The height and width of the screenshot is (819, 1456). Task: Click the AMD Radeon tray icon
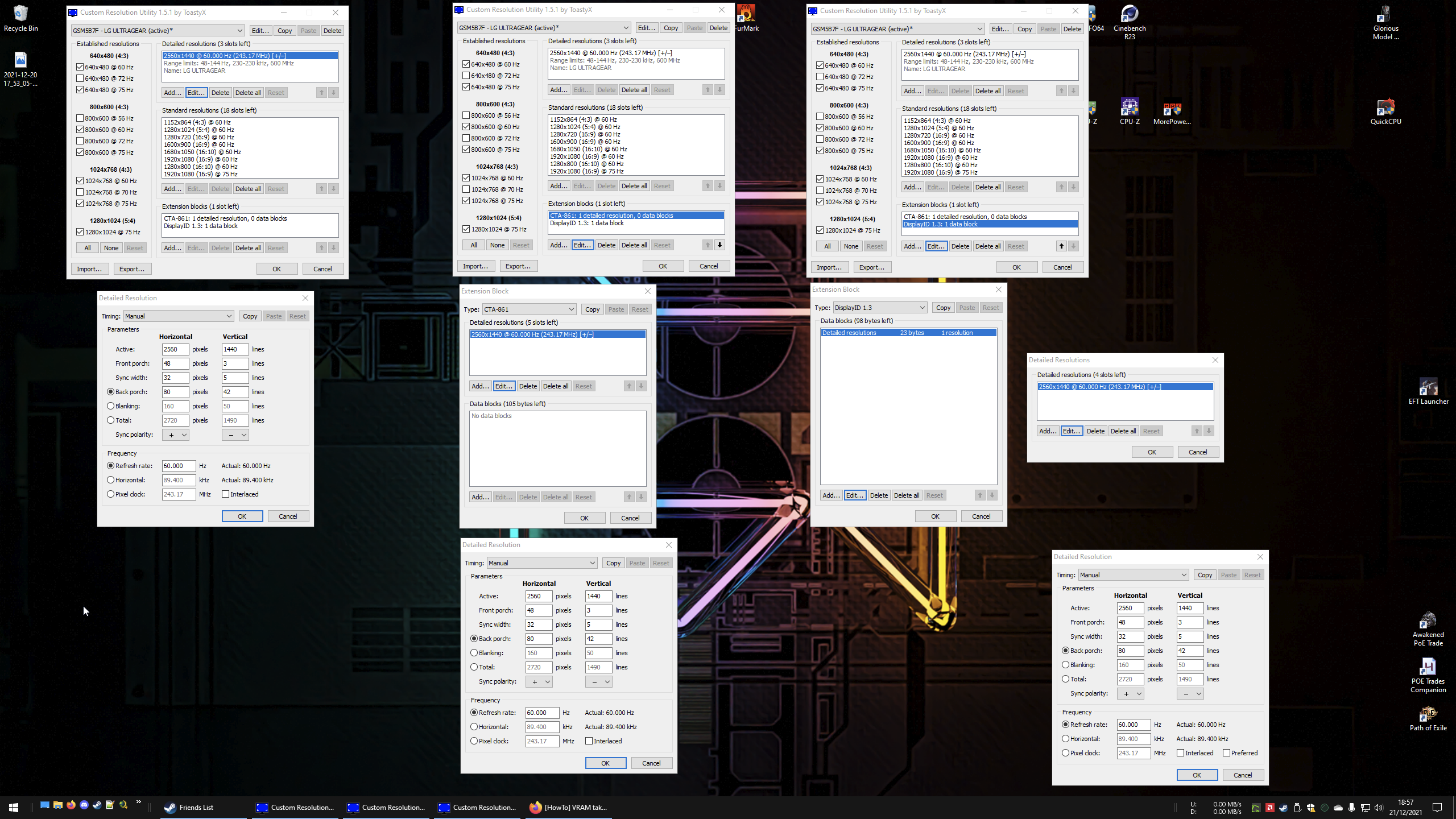1269,808
